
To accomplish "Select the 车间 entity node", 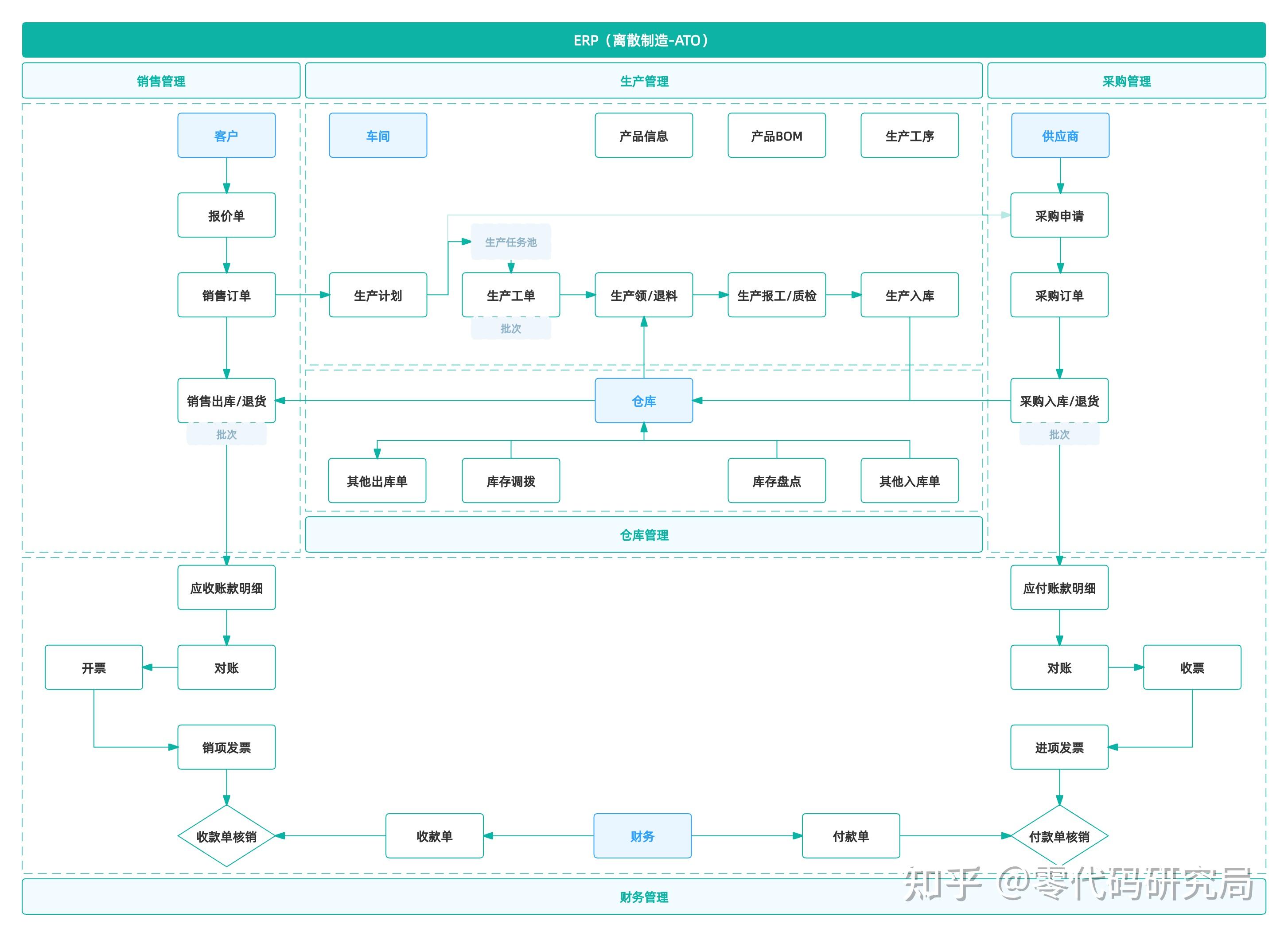I will click(377, 135).
